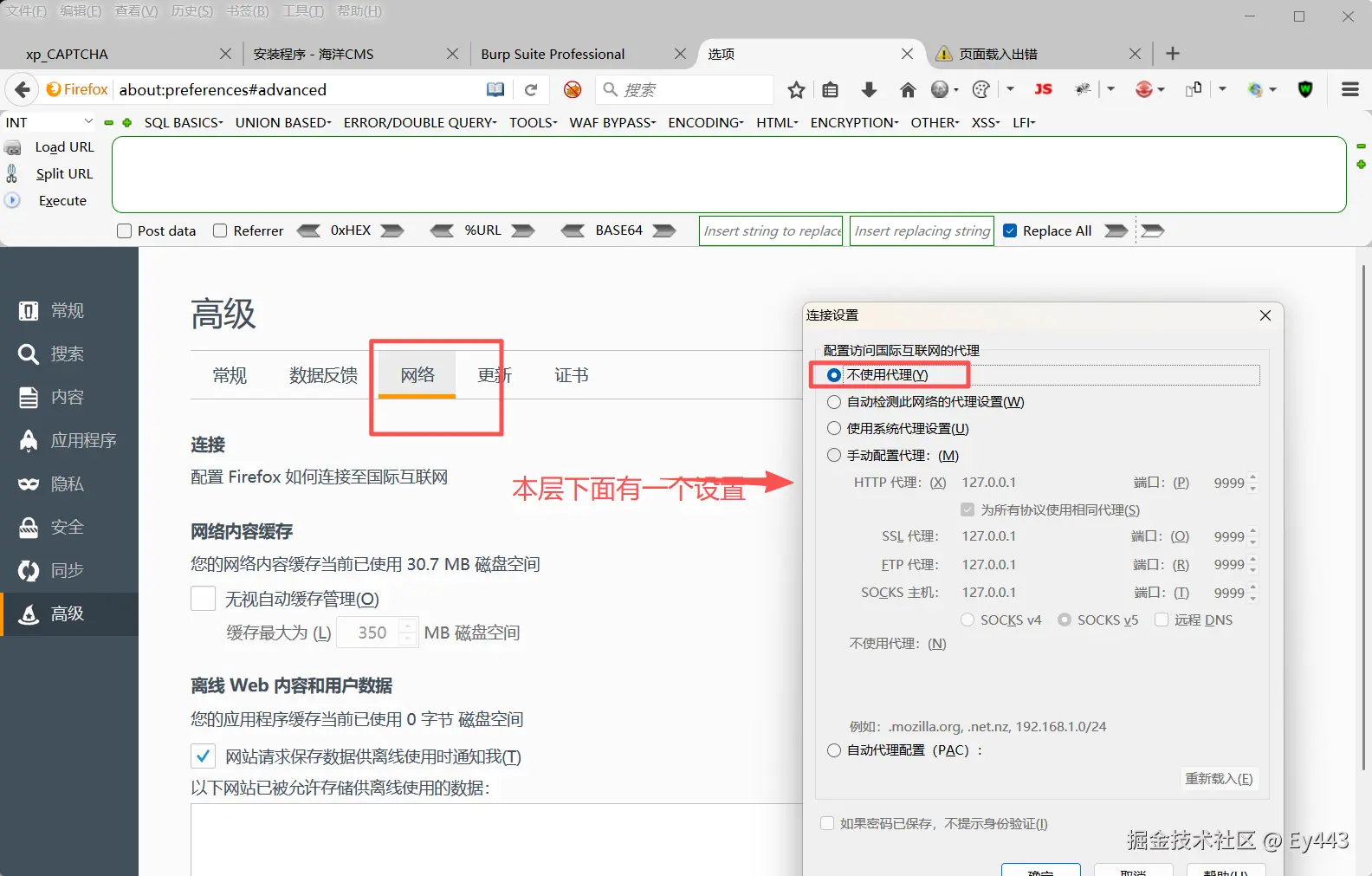This screenshot has width=1372, height=876.
Task: Select 自动代理配置 (PAC) radio button
Action: point(834,750)
